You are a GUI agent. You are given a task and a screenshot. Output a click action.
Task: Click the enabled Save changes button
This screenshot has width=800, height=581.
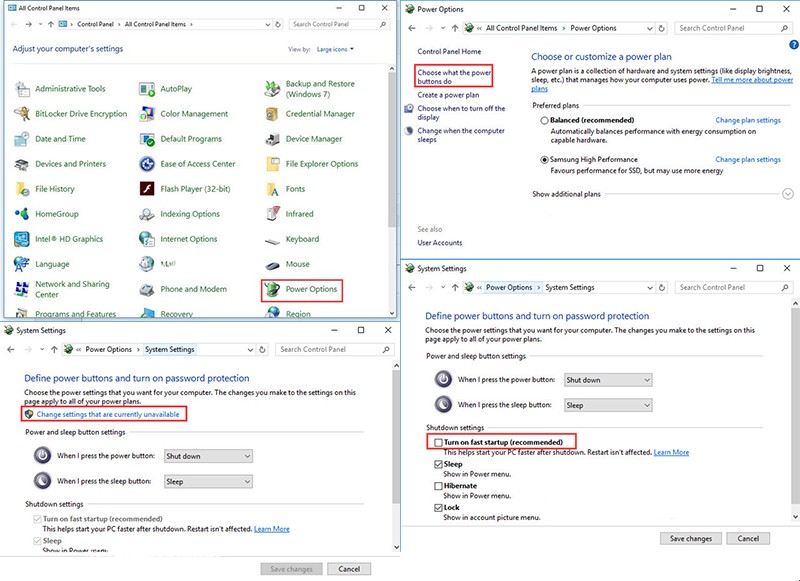coord(691,538)
